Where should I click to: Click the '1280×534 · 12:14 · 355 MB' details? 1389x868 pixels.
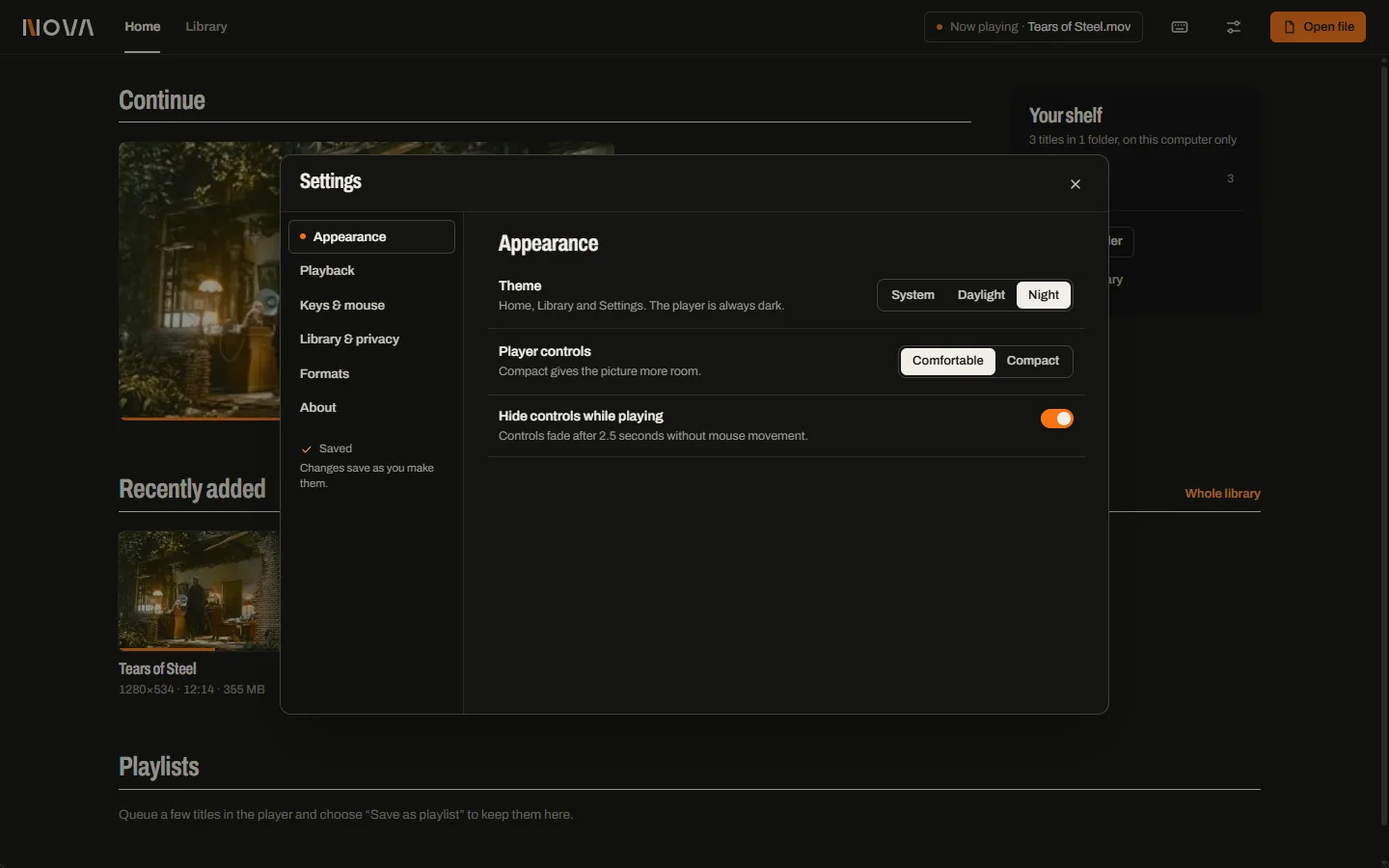click(x=192, y=690)
